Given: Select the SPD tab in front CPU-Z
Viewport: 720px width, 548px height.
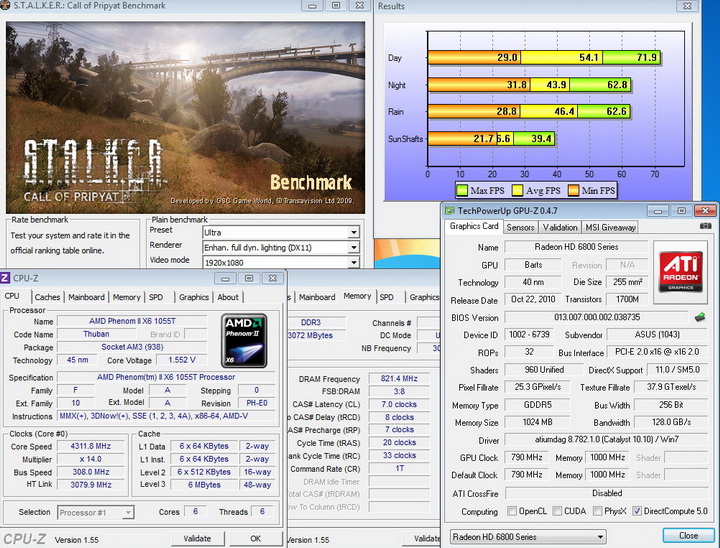Looking at the screenshot, I should pos(156,297).
